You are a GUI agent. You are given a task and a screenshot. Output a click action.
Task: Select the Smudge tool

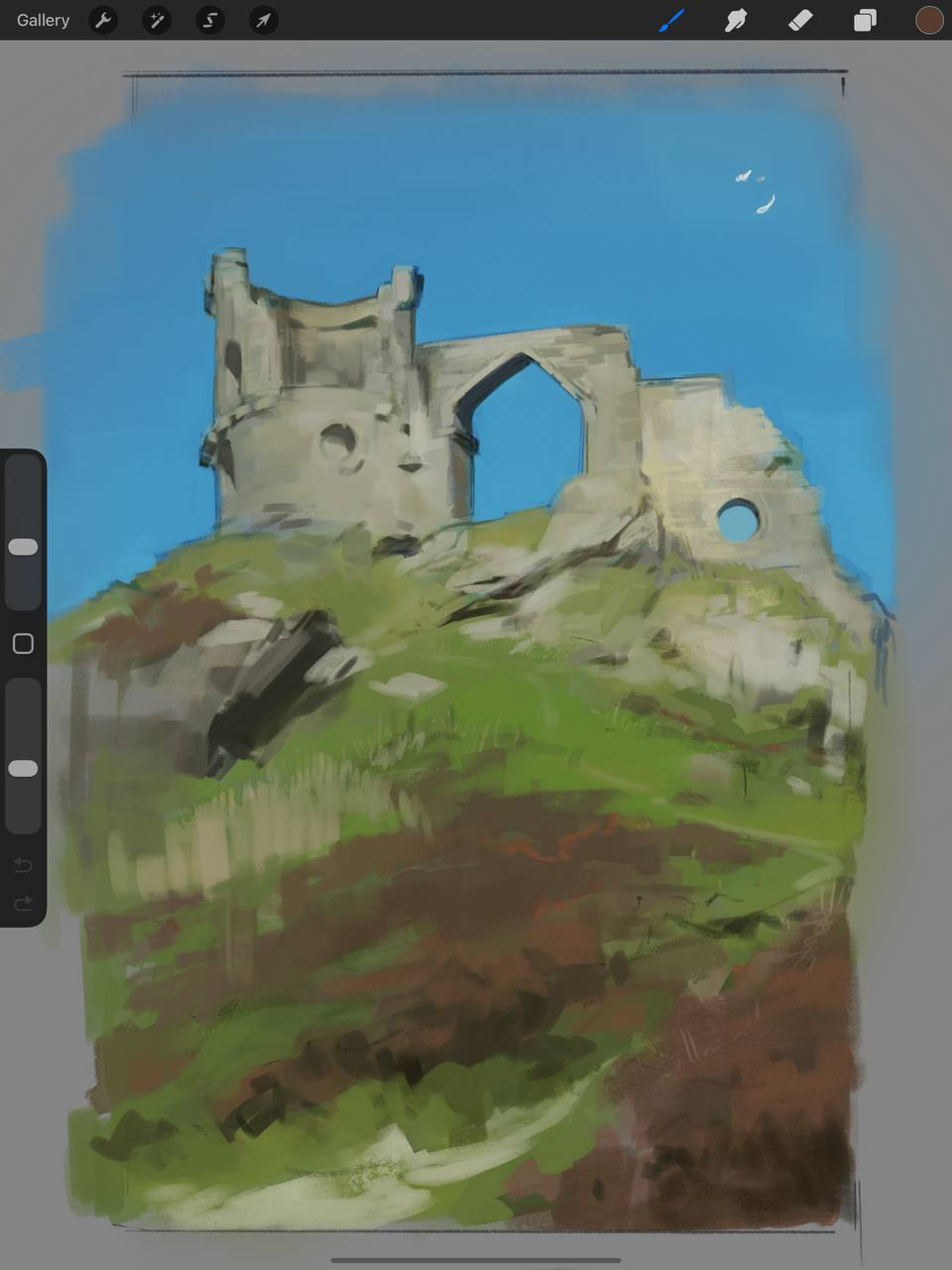736,20
